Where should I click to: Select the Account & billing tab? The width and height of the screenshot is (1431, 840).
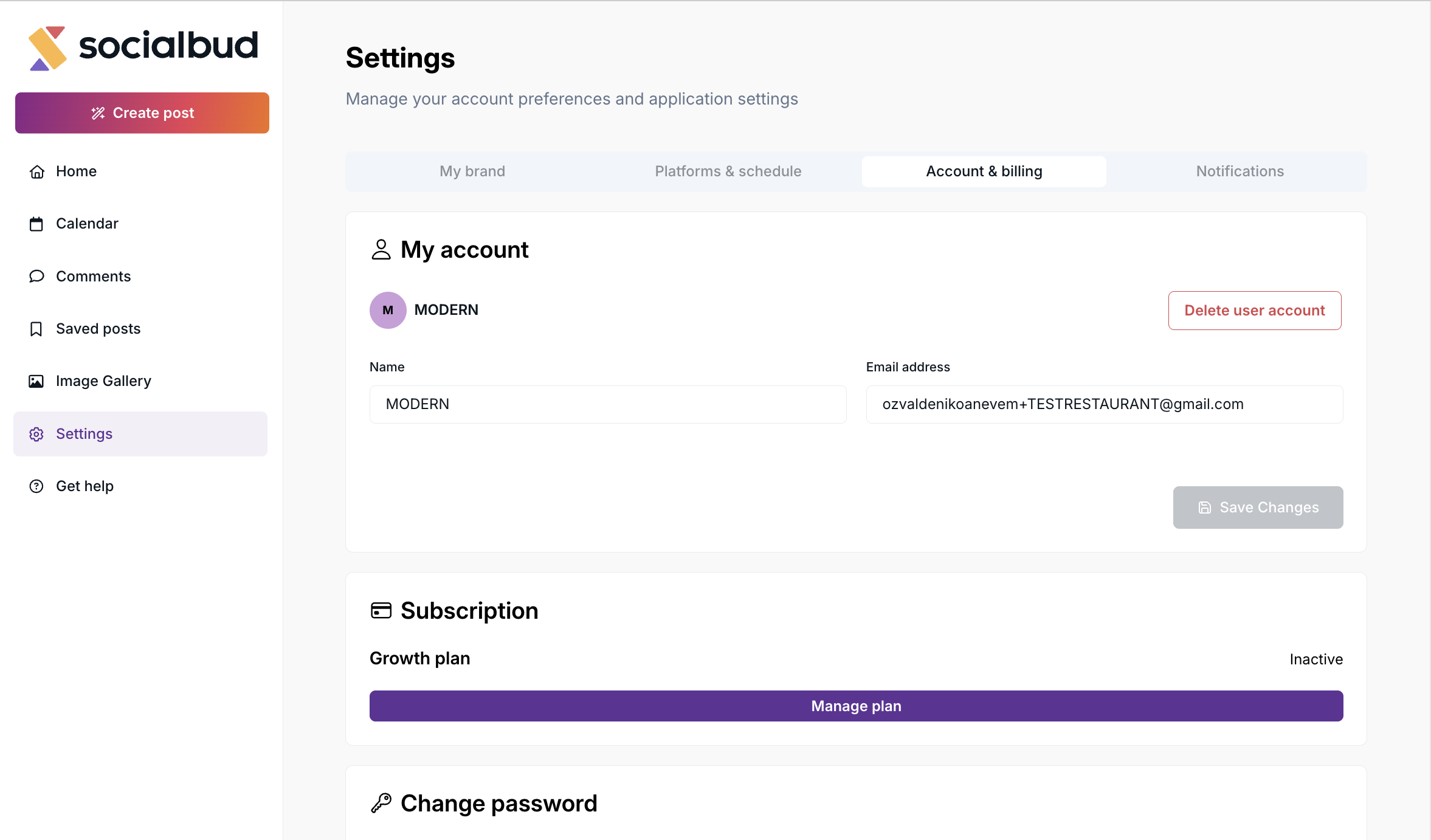coord(984,171)
